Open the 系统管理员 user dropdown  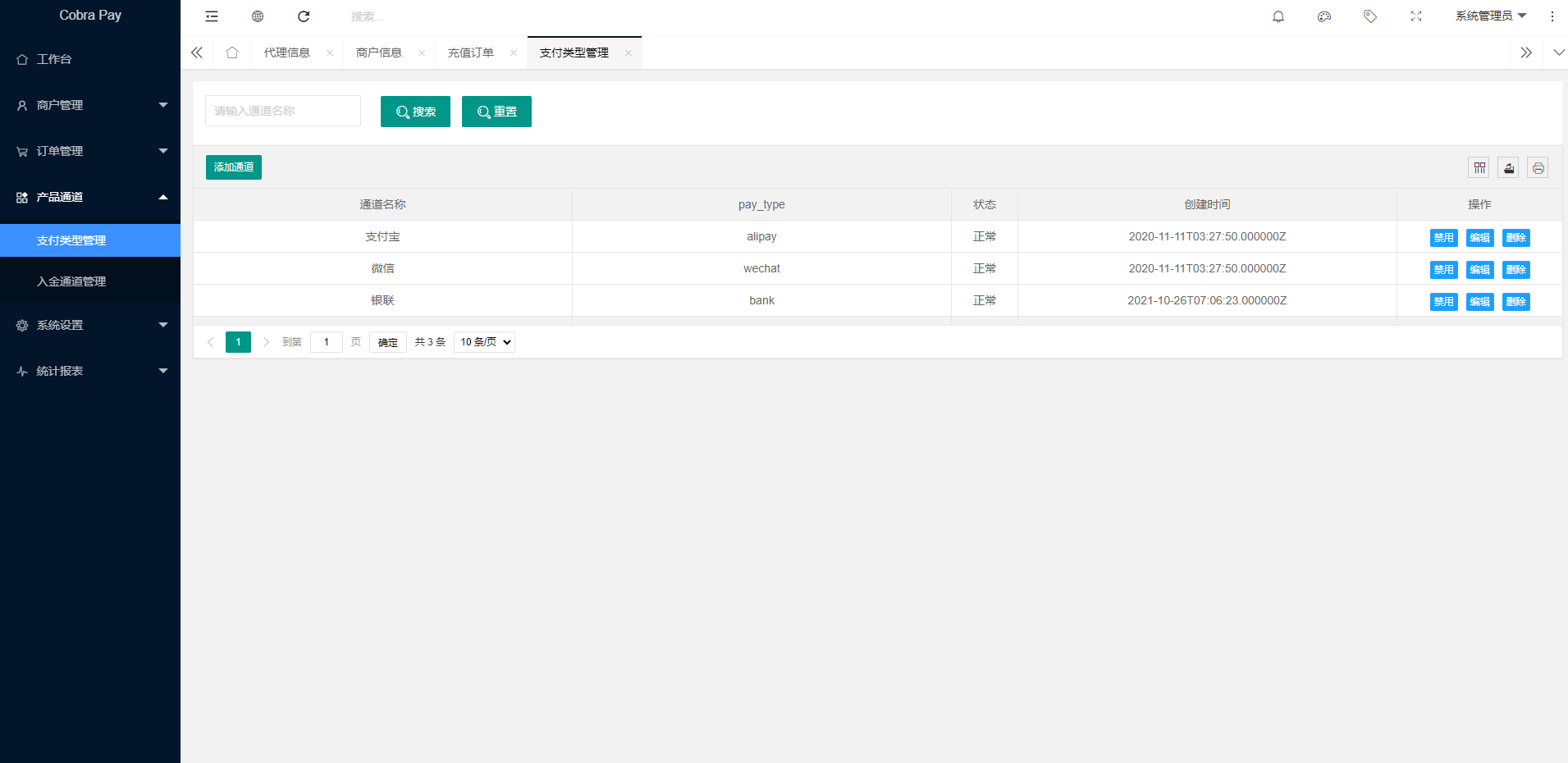point(1490,16)
